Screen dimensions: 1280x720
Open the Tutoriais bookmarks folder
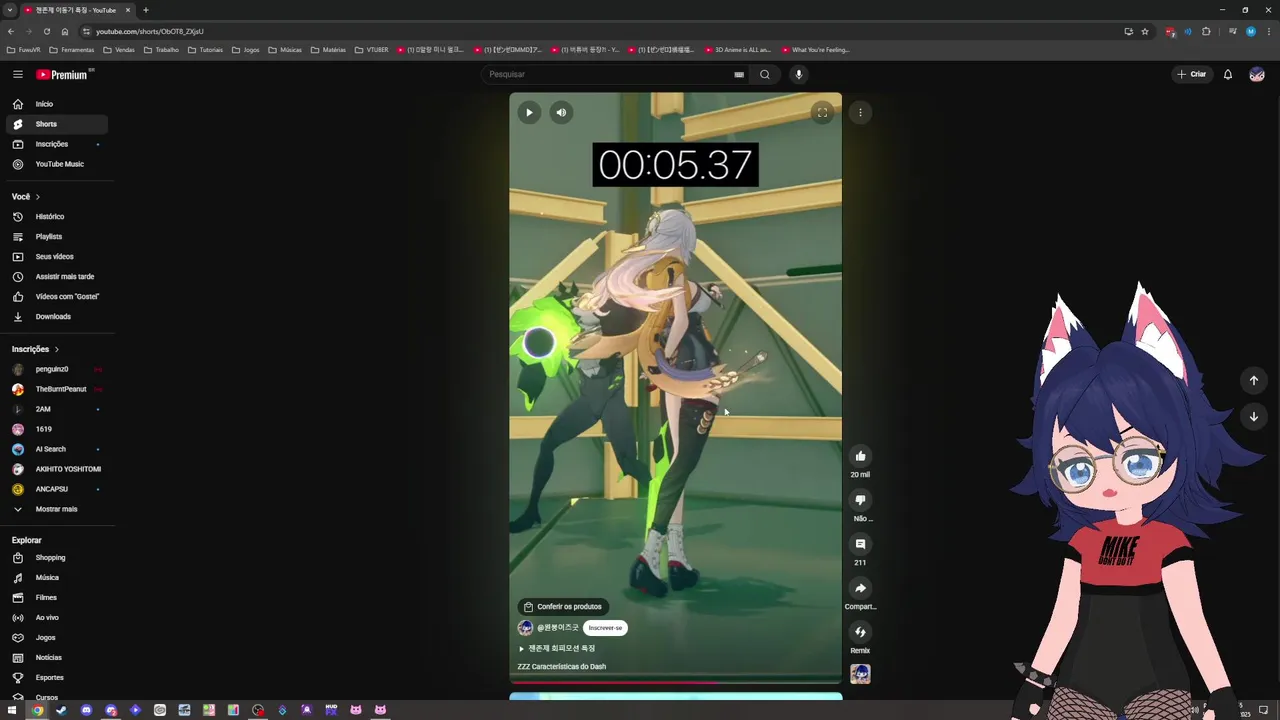point(205,49)
